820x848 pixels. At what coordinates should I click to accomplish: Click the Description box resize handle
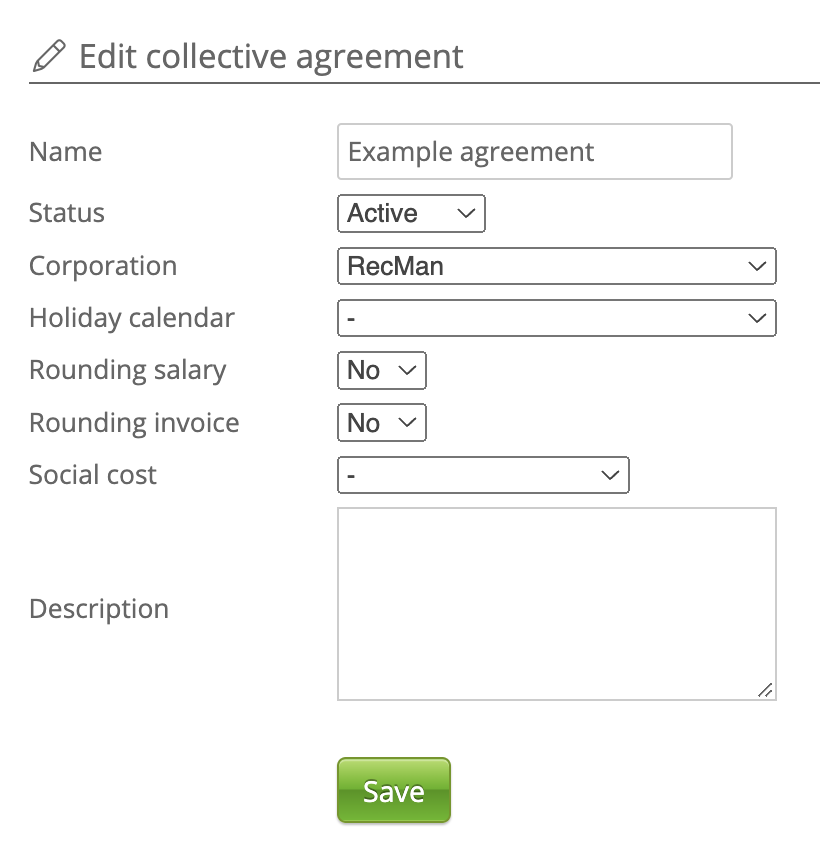(765, 689)
